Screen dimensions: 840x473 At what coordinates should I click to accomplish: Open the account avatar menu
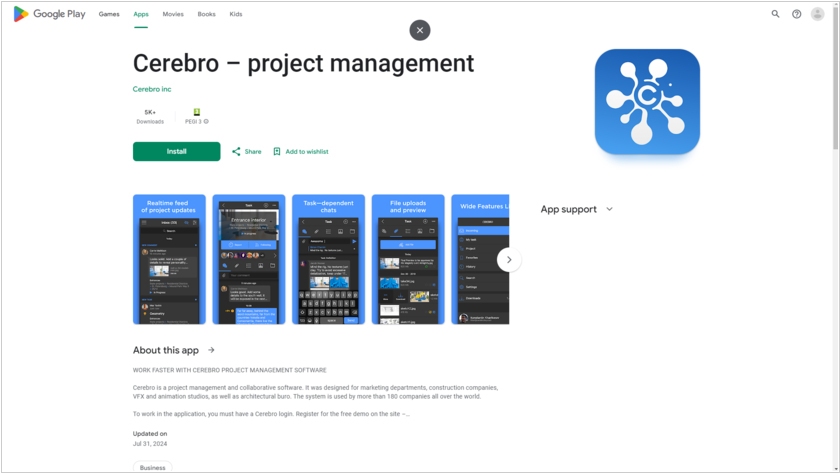point(818,14)
